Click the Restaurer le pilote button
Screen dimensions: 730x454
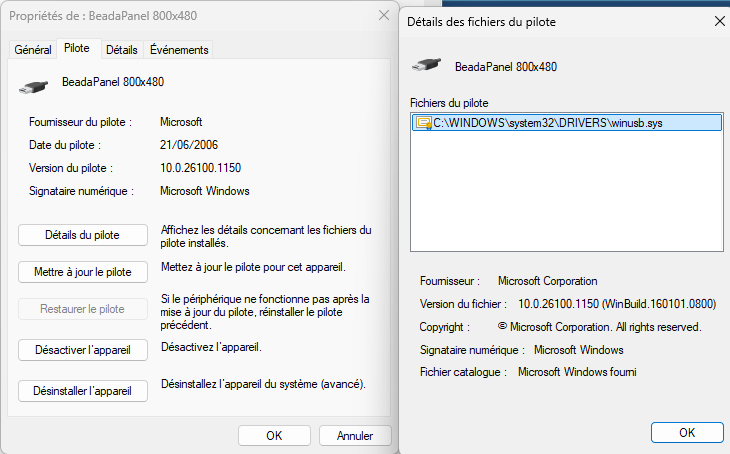pyautogui.click(x=83, y=309)
